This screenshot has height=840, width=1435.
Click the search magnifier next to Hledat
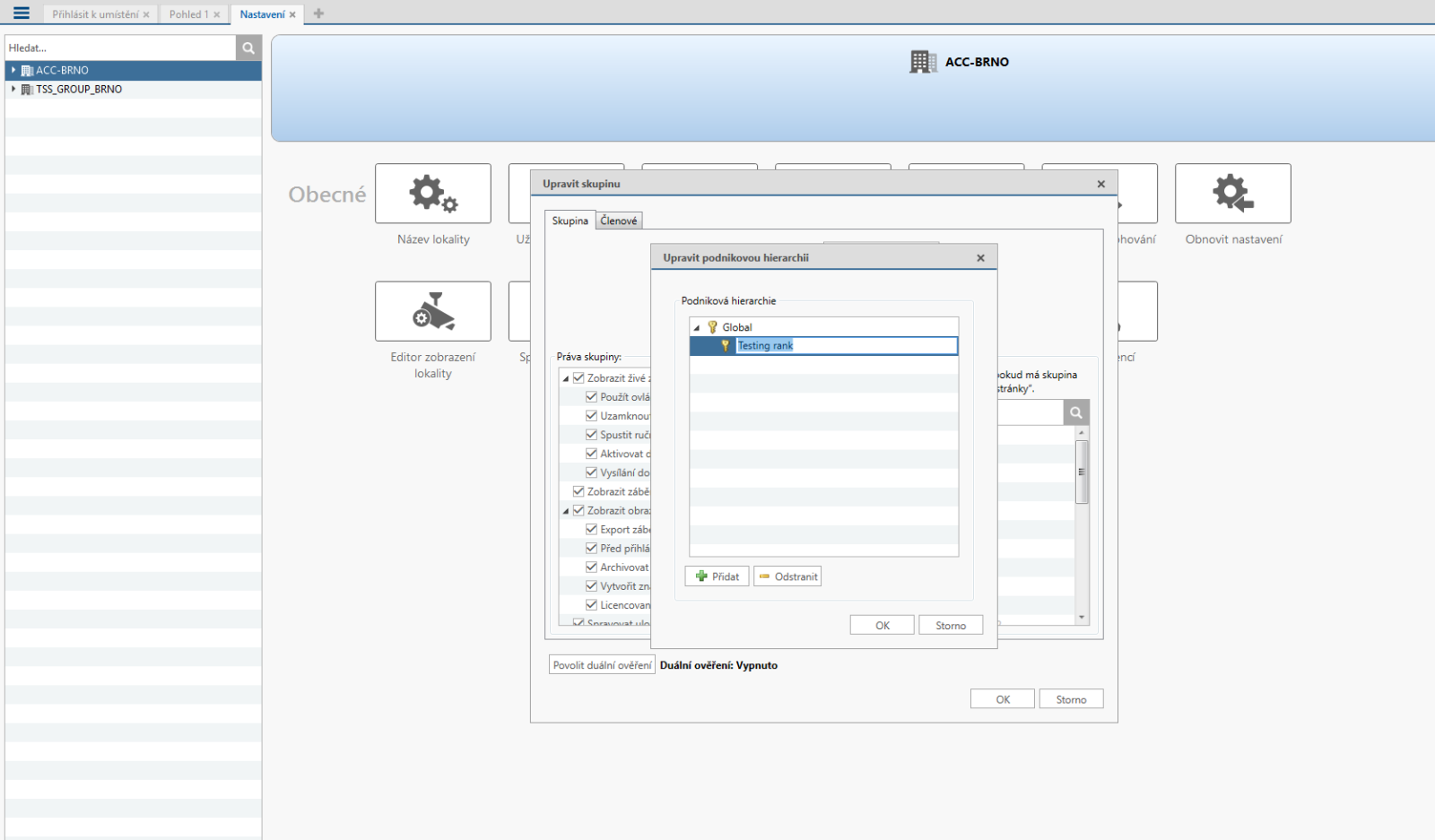point(248,48)
